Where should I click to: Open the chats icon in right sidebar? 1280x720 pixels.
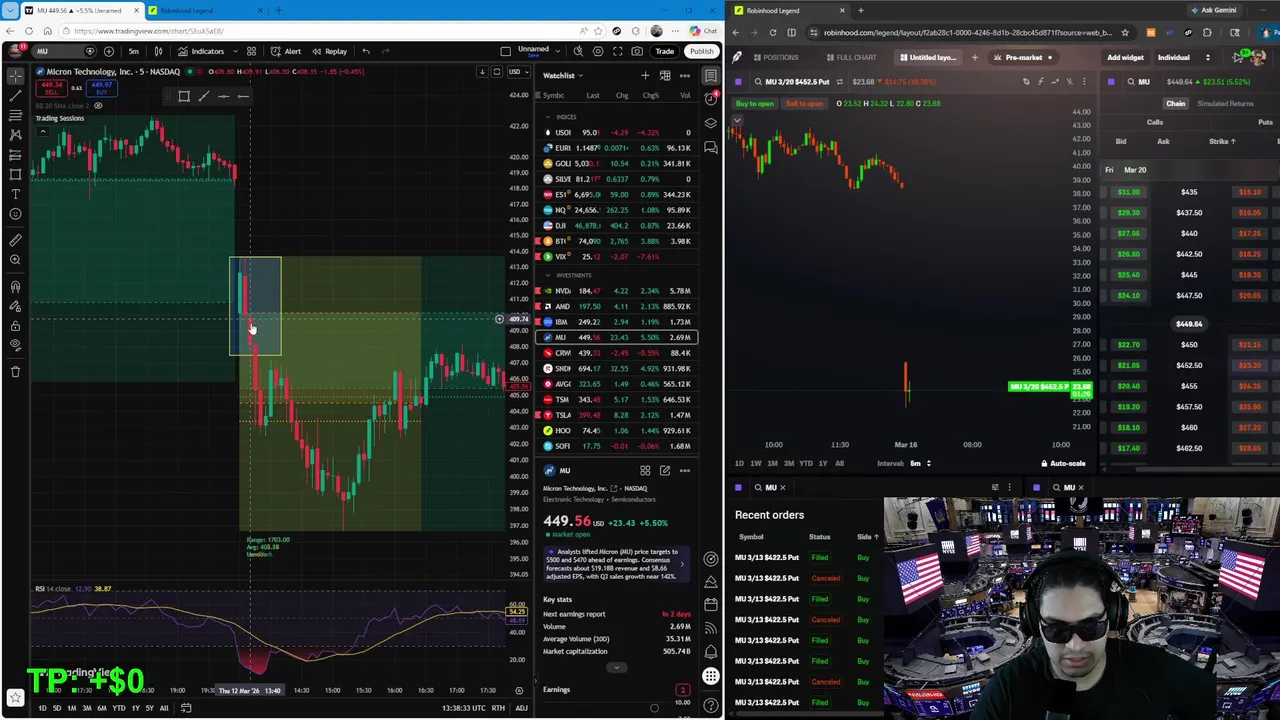pyautogui.click(x=711, y=148)
